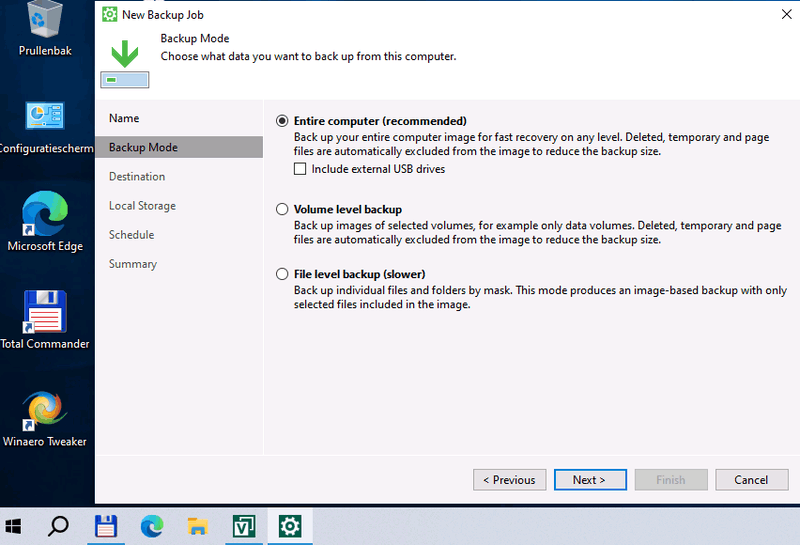Launch Winaero Tweaker desktop shortcut
Screen dimensions: 800x545
pyautogui.click(x=45, y=419)
